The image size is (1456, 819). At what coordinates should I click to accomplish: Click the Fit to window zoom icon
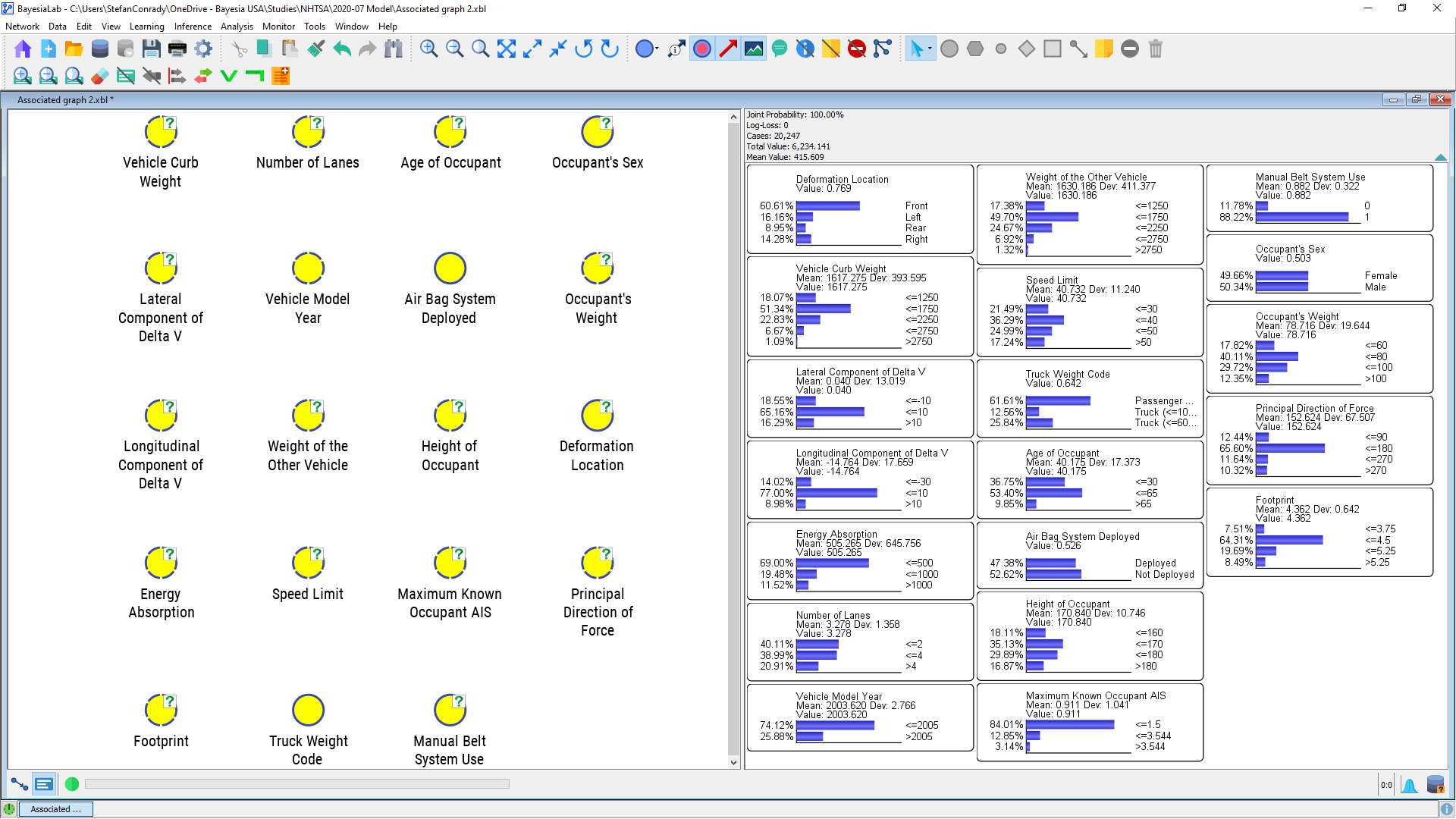point(506,49)
